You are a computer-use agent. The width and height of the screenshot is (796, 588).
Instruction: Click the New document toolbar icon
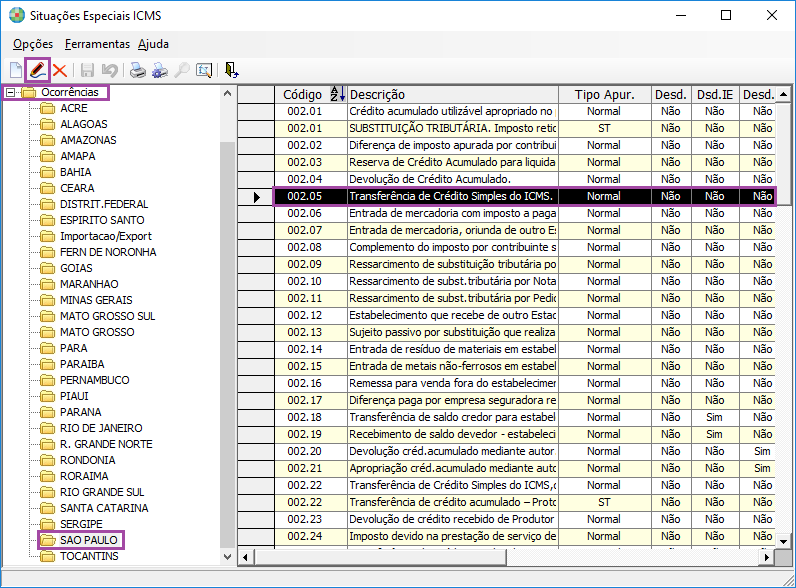click(16, 70)
